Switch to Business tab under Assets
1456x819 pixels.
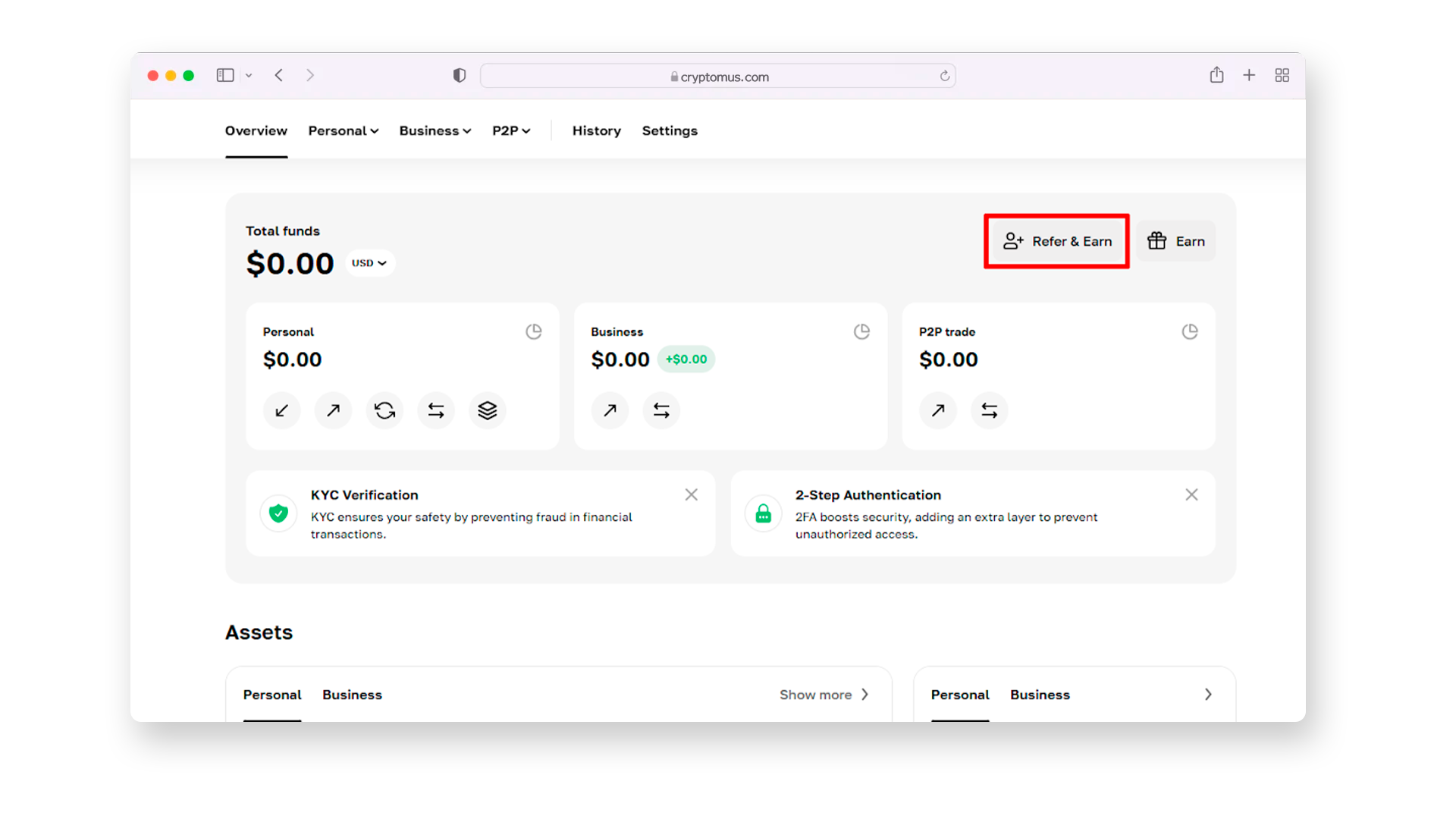click(x=352, y=695)
